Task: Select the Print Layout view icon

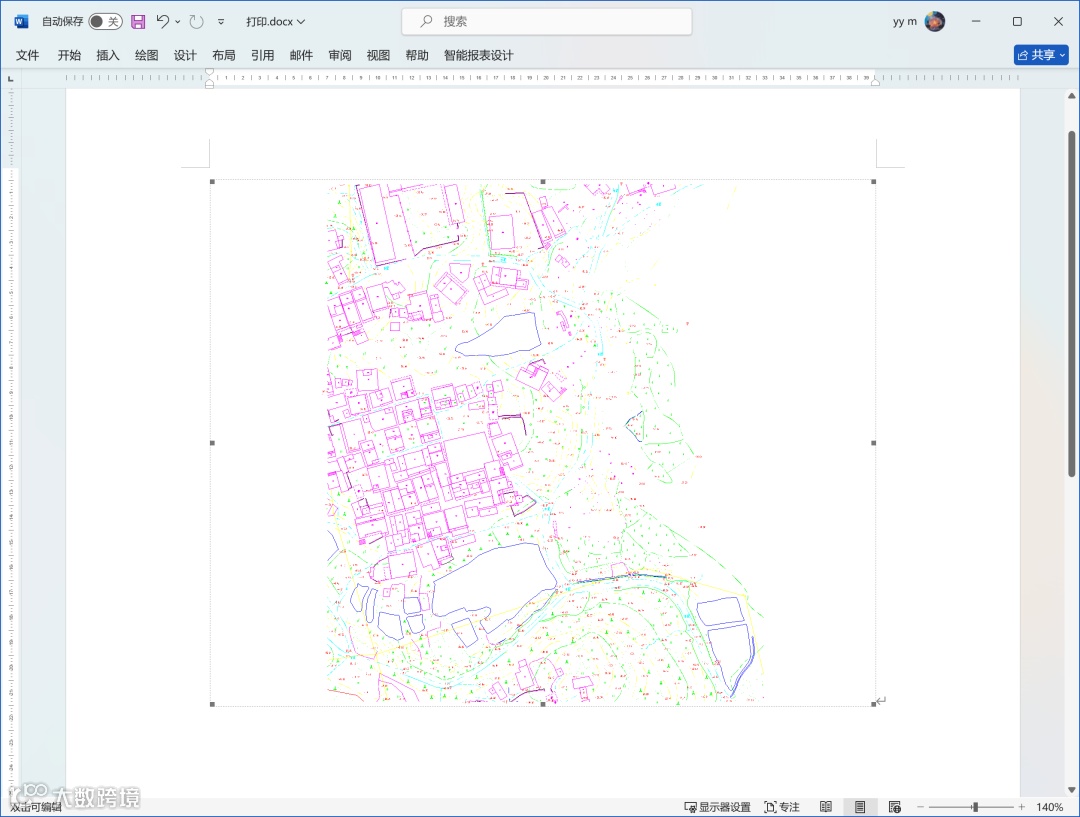Action: click(860, 807)
